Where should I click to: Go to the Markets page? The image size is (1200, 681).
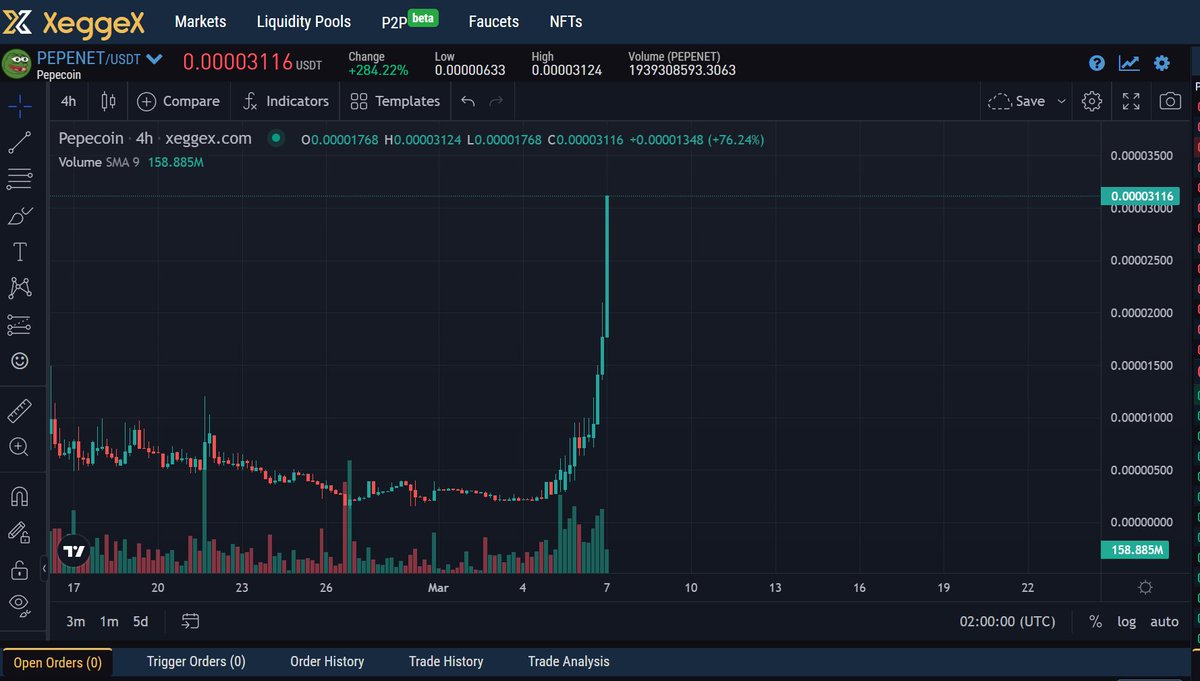(200, 21)
